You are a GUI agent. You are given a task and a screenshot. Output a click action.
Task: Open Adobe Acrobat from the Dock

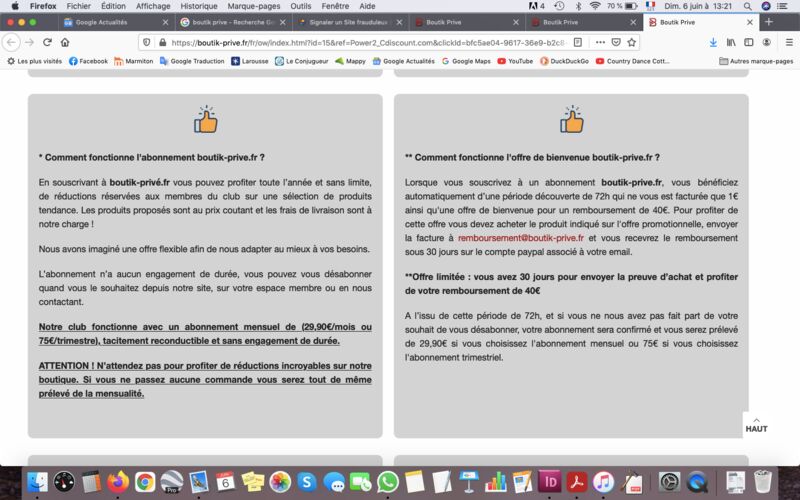tap(577, 482)
